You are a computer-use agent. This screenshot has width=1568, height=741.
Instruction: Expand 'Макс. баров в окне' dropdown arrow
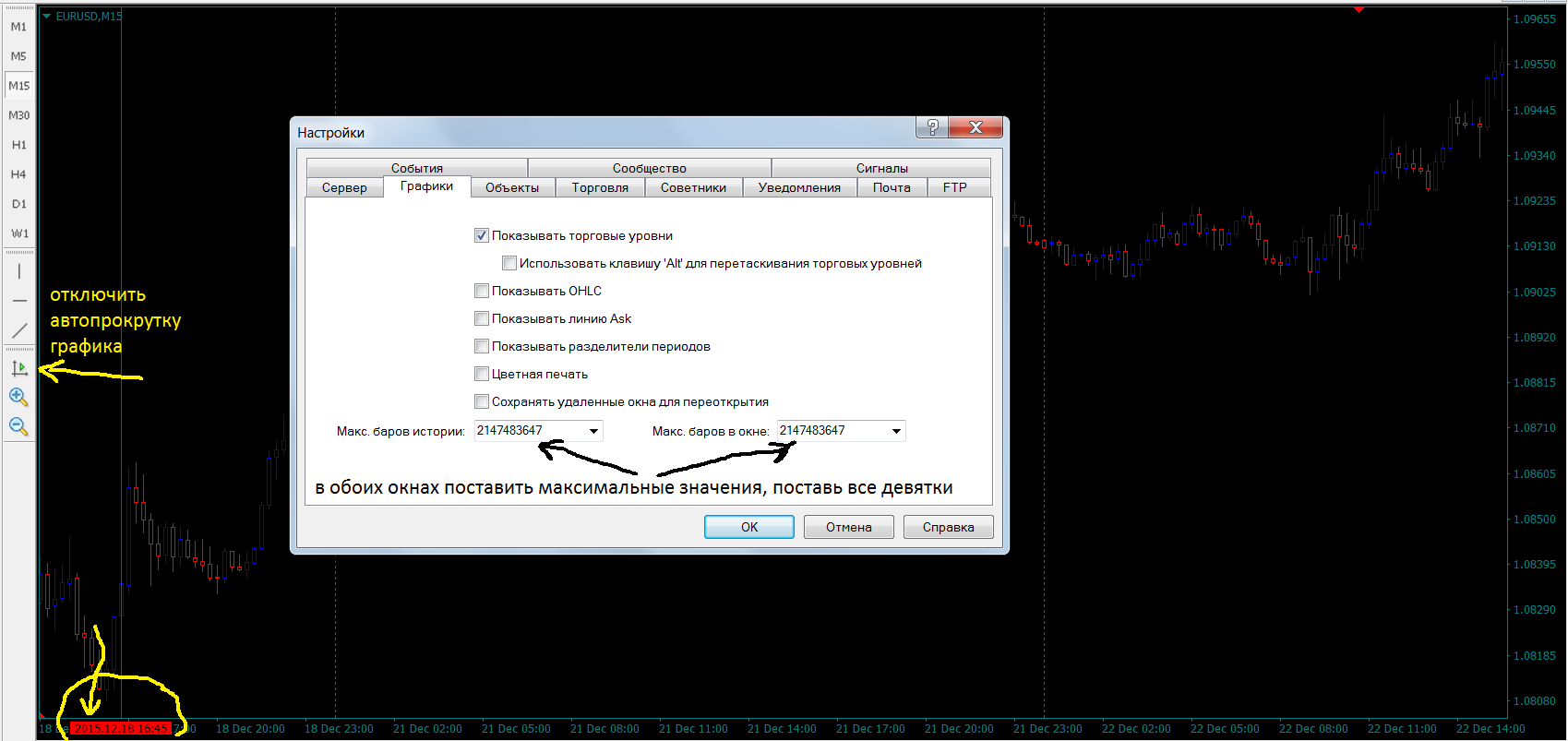tap(896, 431)
